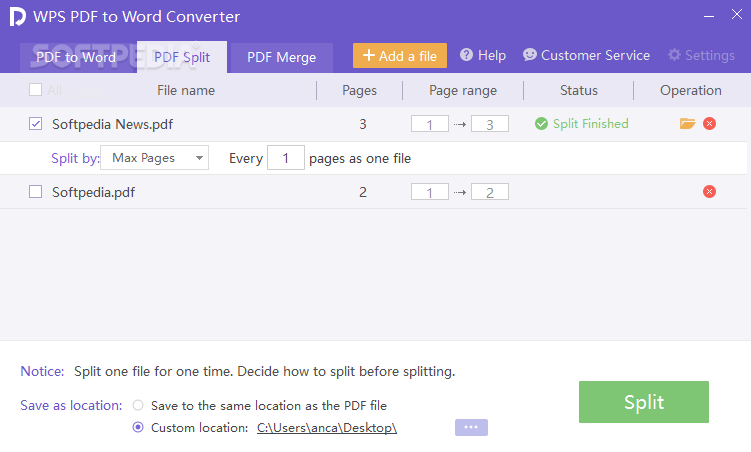Switch to the PDF Merge tab
The image size is (751, 452).
click(282, 57)
